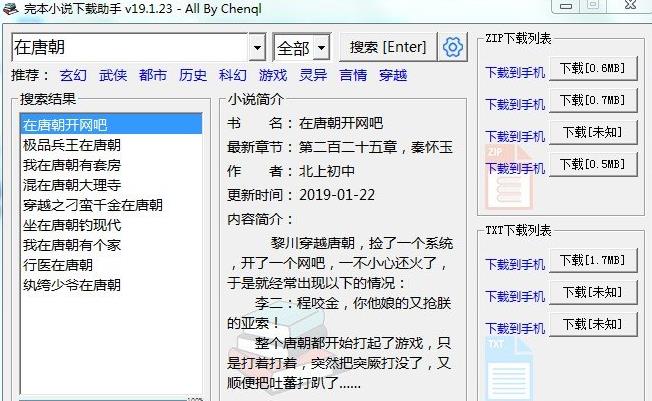Select the 灵异 recommended genre
Screen dimensions: 652x401
[313, 75]
